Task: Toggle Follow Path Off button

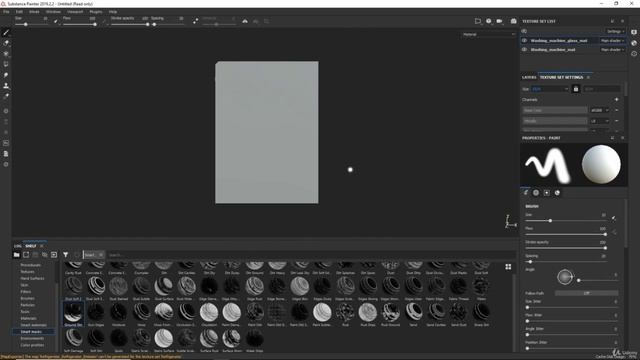Action: tap(587, 293)
